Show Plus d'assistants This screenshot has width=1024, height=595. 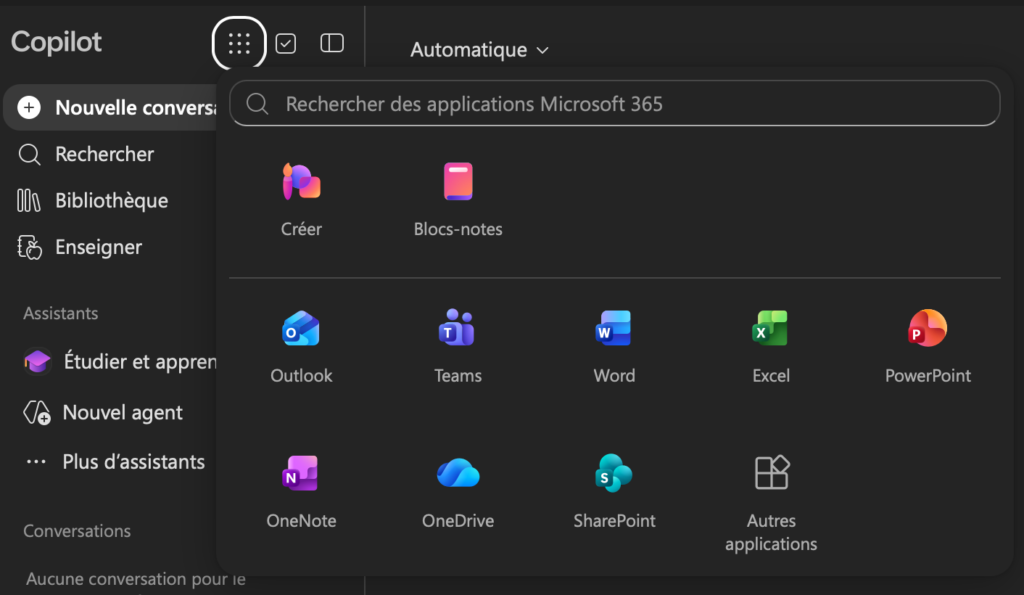pos(114,462)
